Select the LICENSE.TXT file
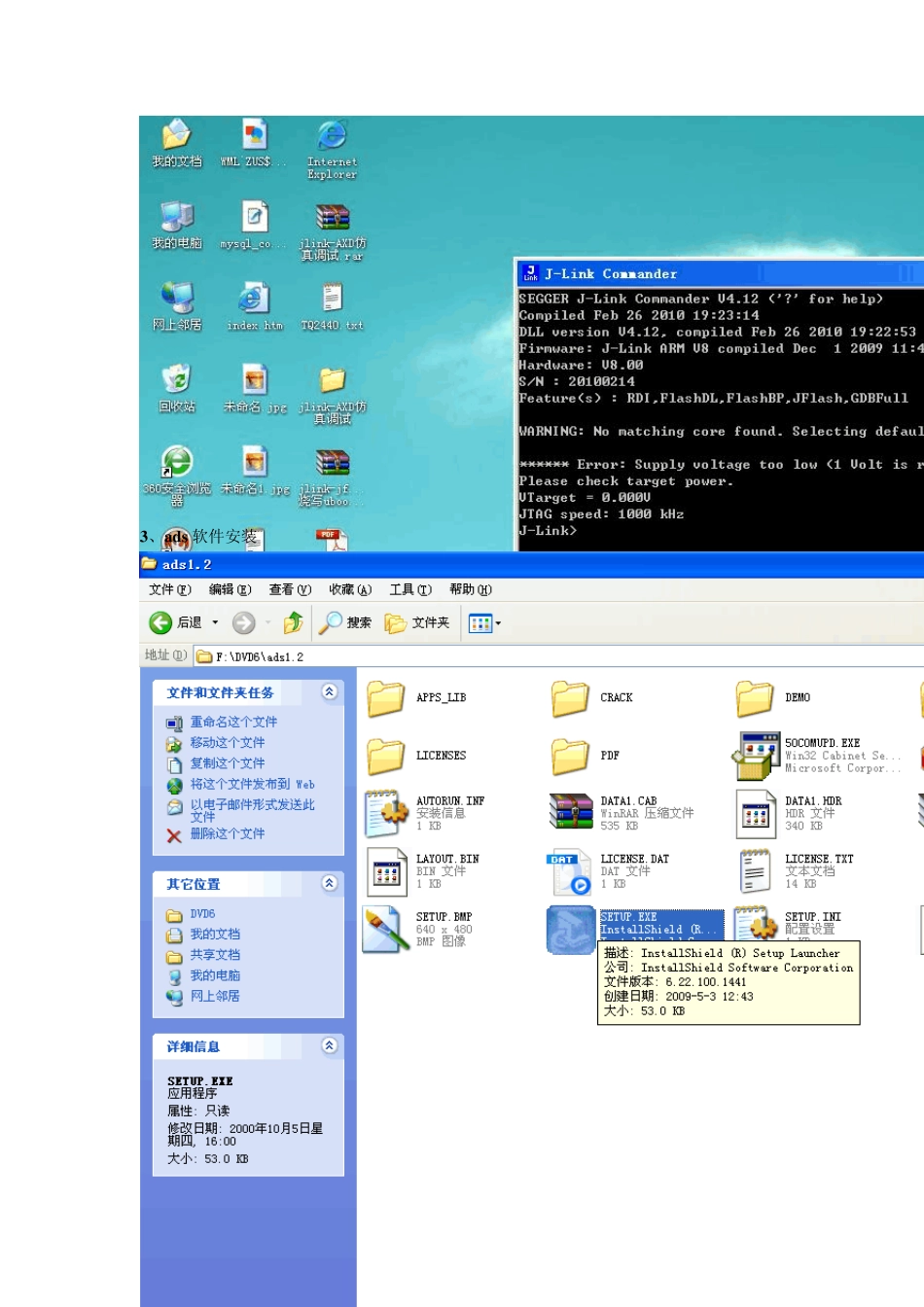Viewport: 924px width, 1307px height. pos(795,871)
